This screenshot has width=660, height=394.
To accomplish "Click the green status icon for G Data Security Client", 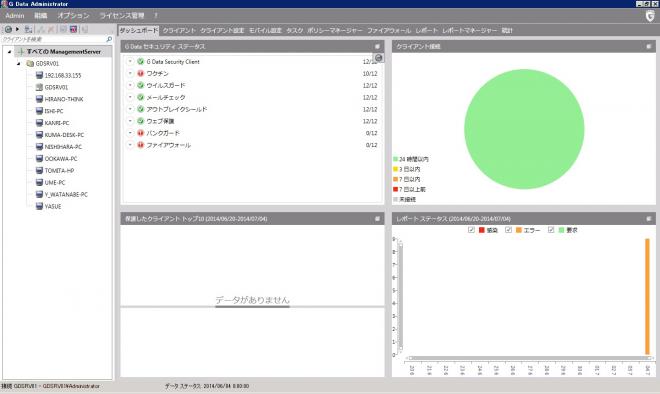I will [141, 61].
